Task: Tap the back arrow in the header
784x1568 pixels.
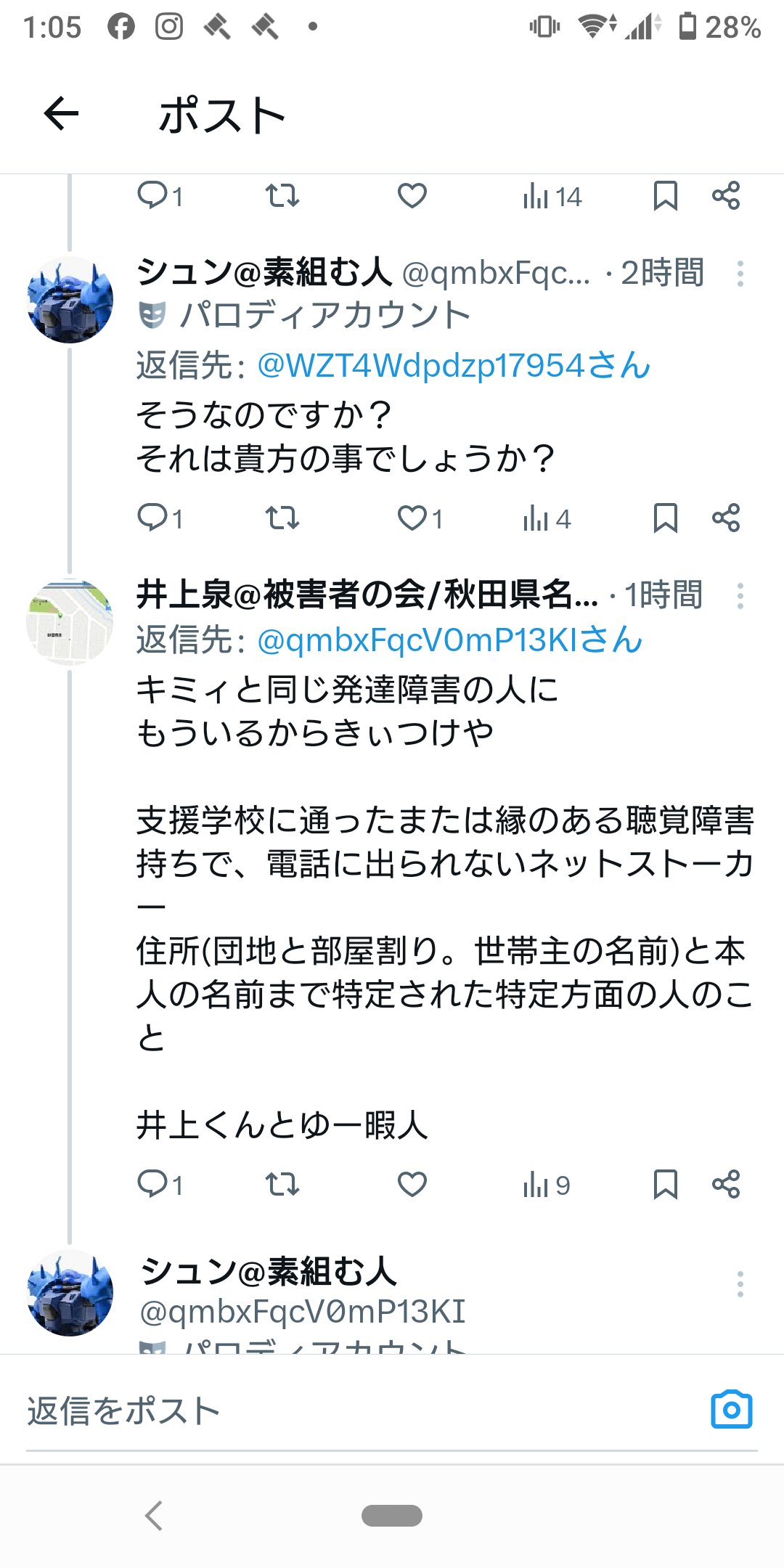Action: [x=62, y=114]
